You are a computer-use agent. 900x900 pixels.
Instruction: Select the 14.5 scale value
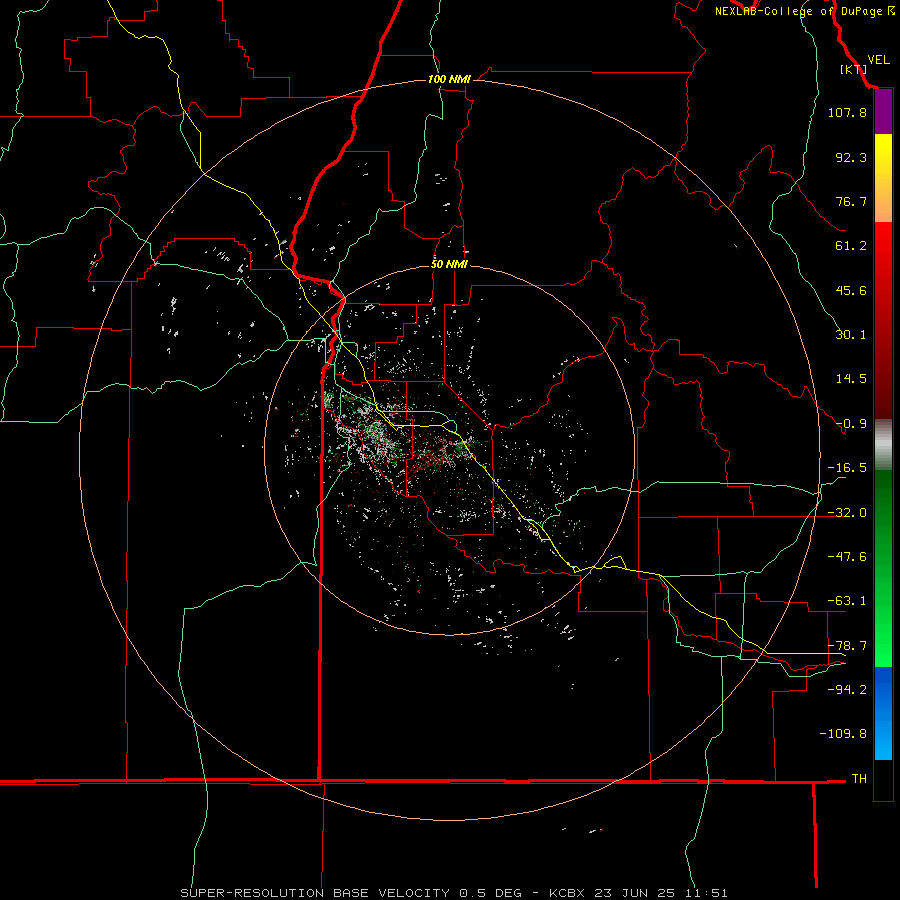(851, 379)
